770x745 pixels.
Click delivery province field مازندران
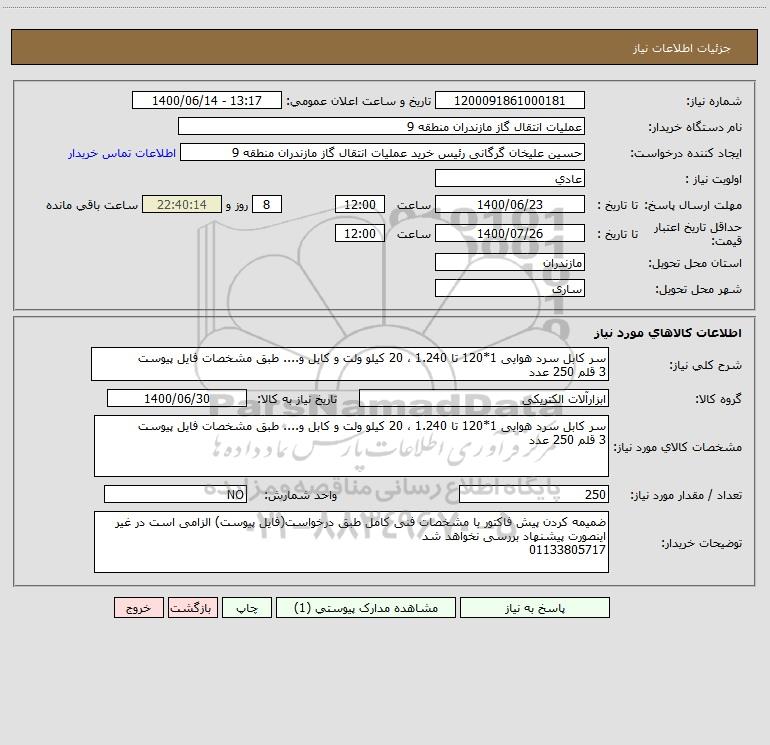click(x=510, y=262)
